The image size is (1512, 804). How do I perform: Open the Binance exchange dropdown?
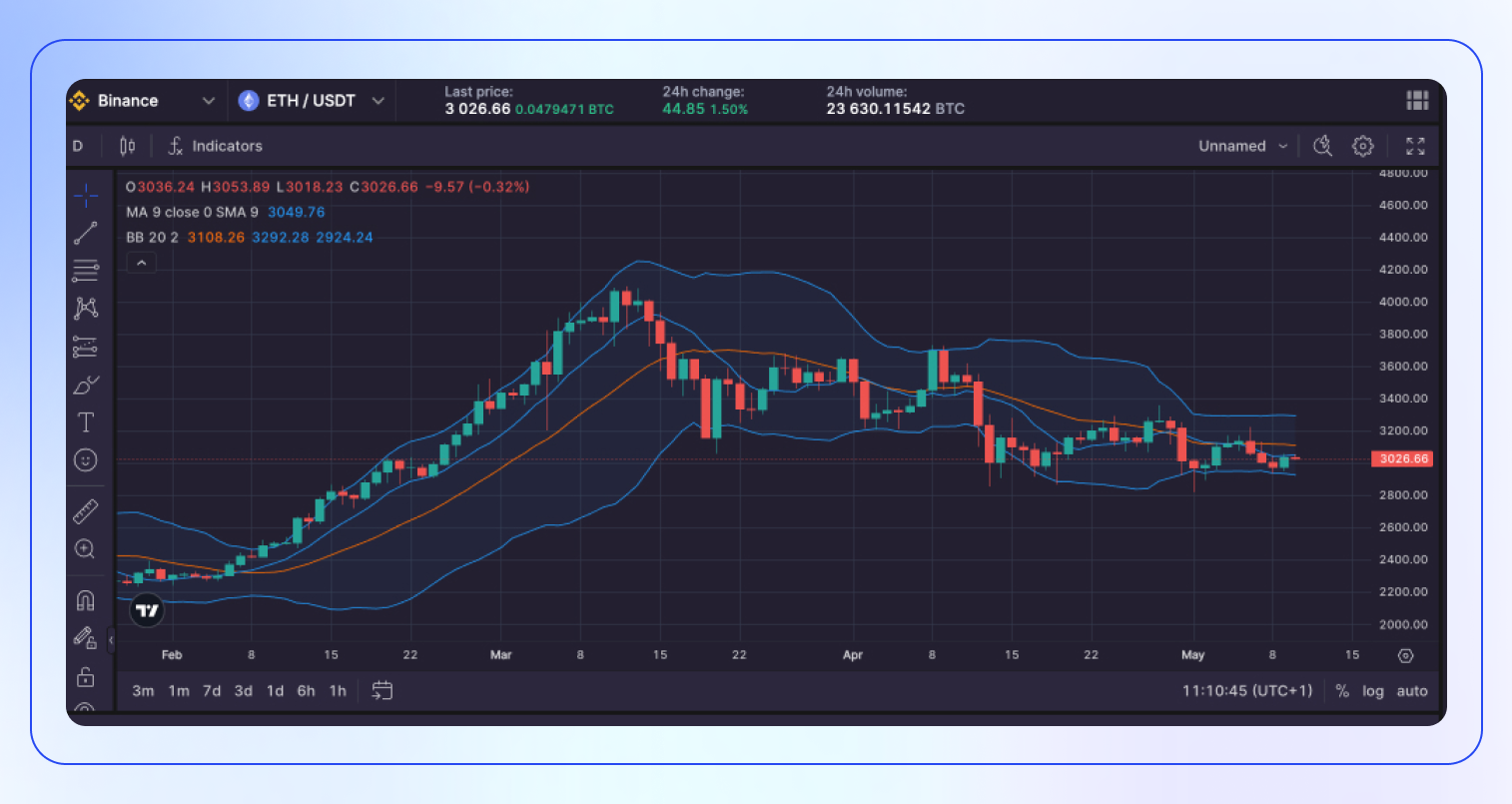point(141,101)
